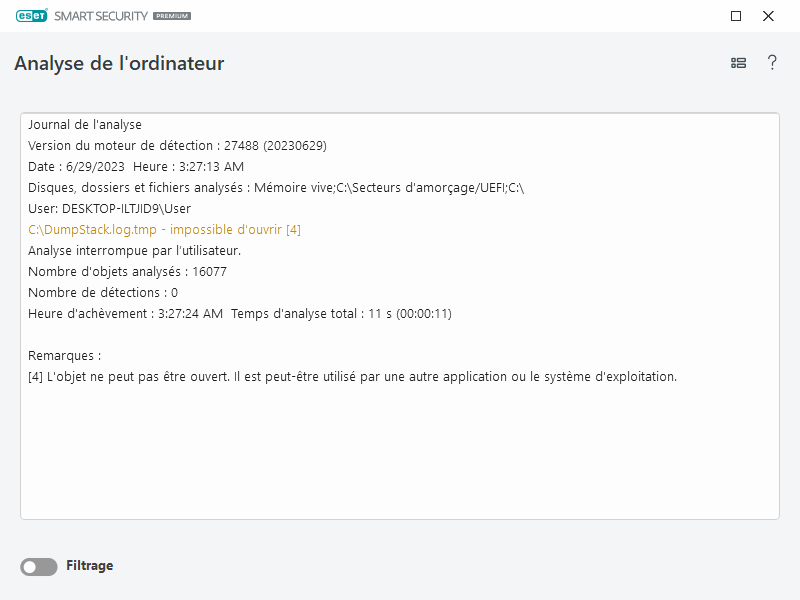The height and width of the screenshot is (600, 800).
Task: Click the ESET logo in title bar
Action: pyautogui.click(x=30, y=16)
